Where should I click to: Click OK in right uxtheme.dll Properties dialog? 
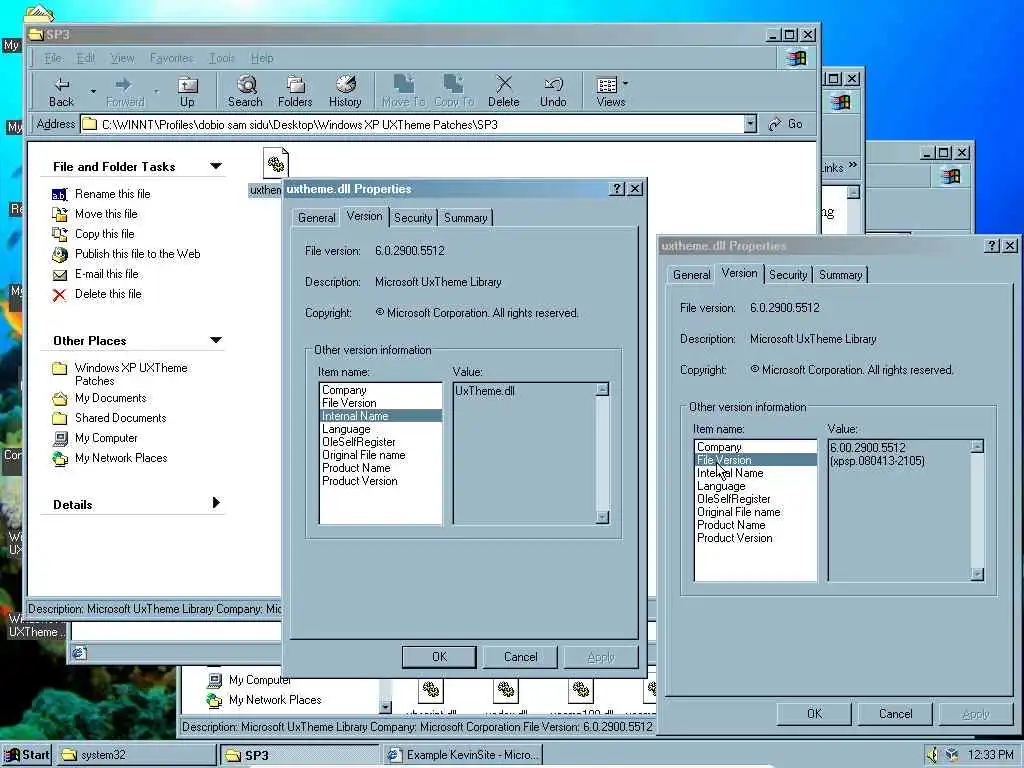[x=814, y=714]
